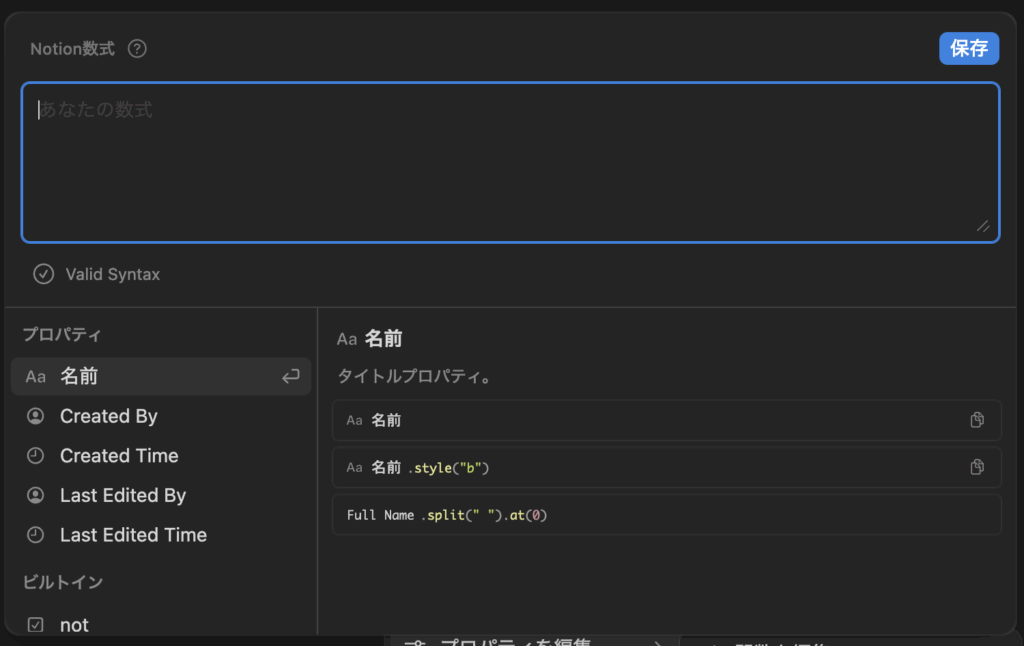
Task: Select the Last Edited By property
Action: point(161,495)
